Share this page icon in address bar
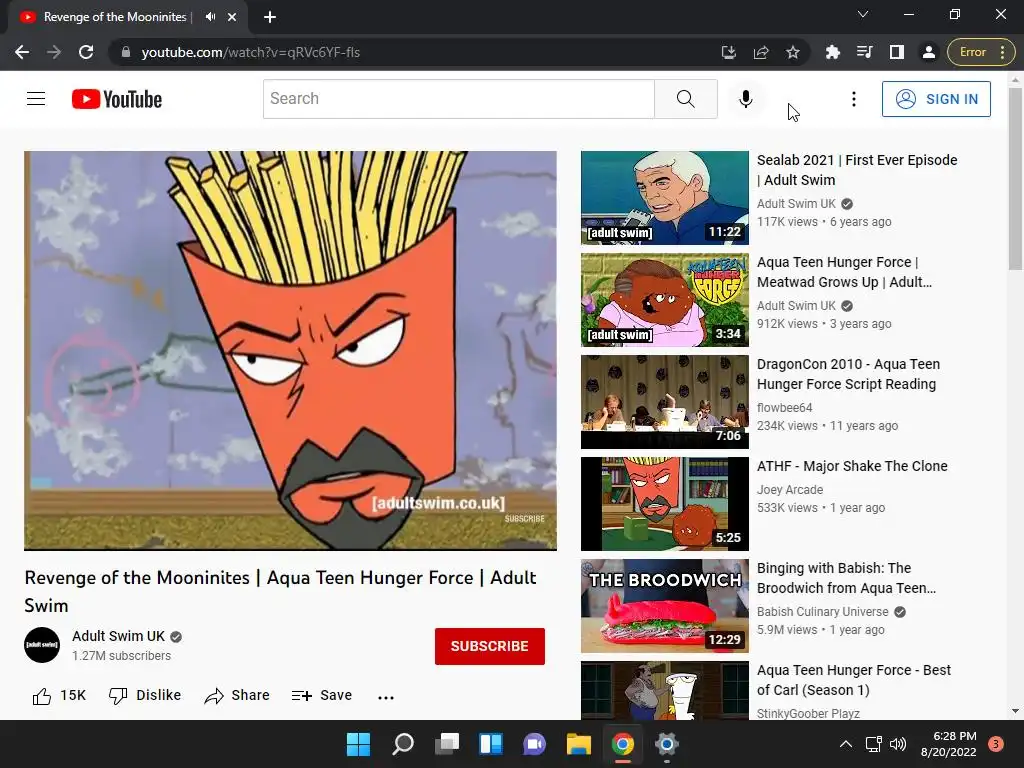Viewport: 1024px width, 768px height. [761, 52]
